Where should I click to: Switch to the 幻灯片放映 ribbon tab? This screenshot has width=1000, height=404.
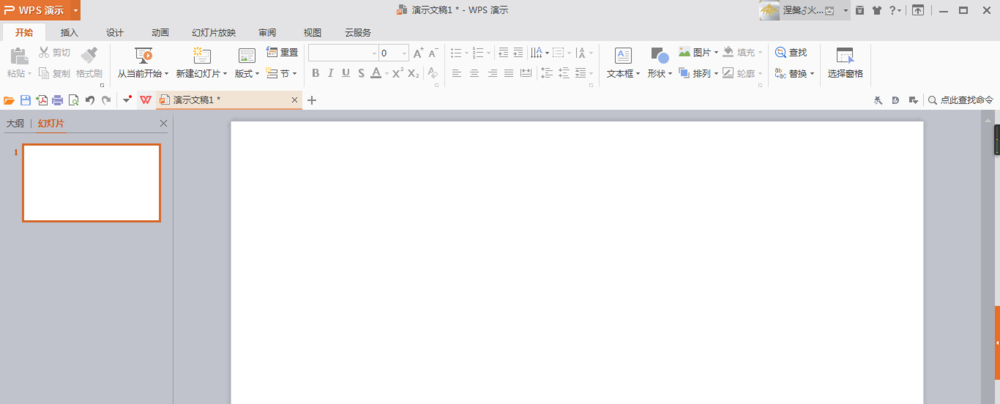[214, 33]
